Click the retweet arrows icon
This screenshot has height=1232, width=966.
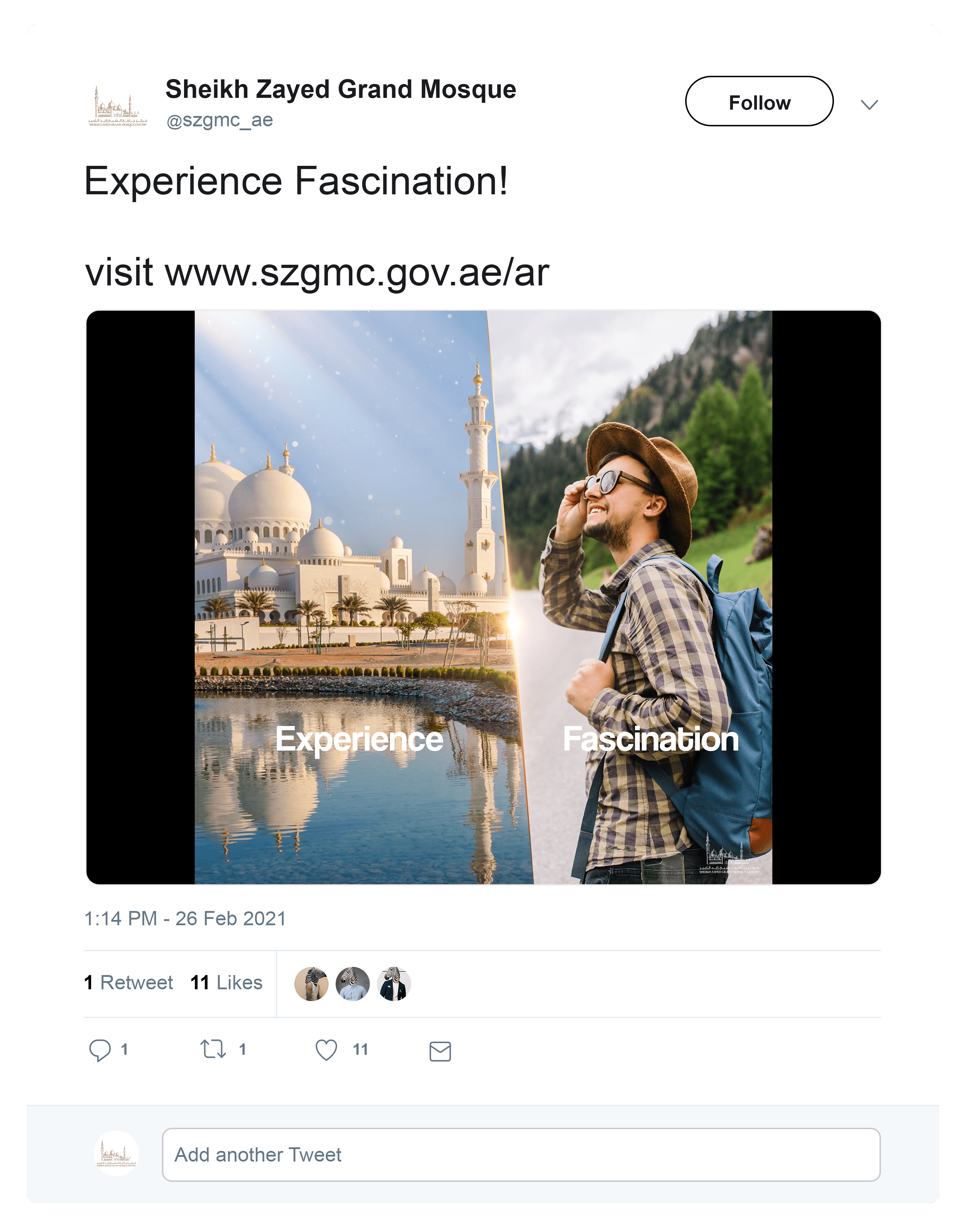click(213, 1049)
